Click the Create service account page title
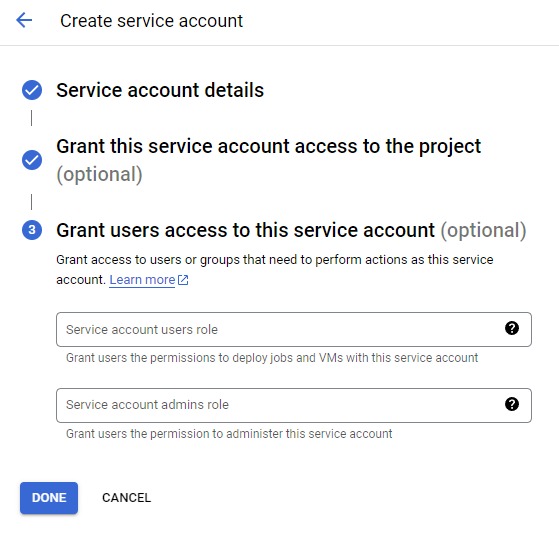The width and height of the screenshot is (559, 560). coord(151,21)
